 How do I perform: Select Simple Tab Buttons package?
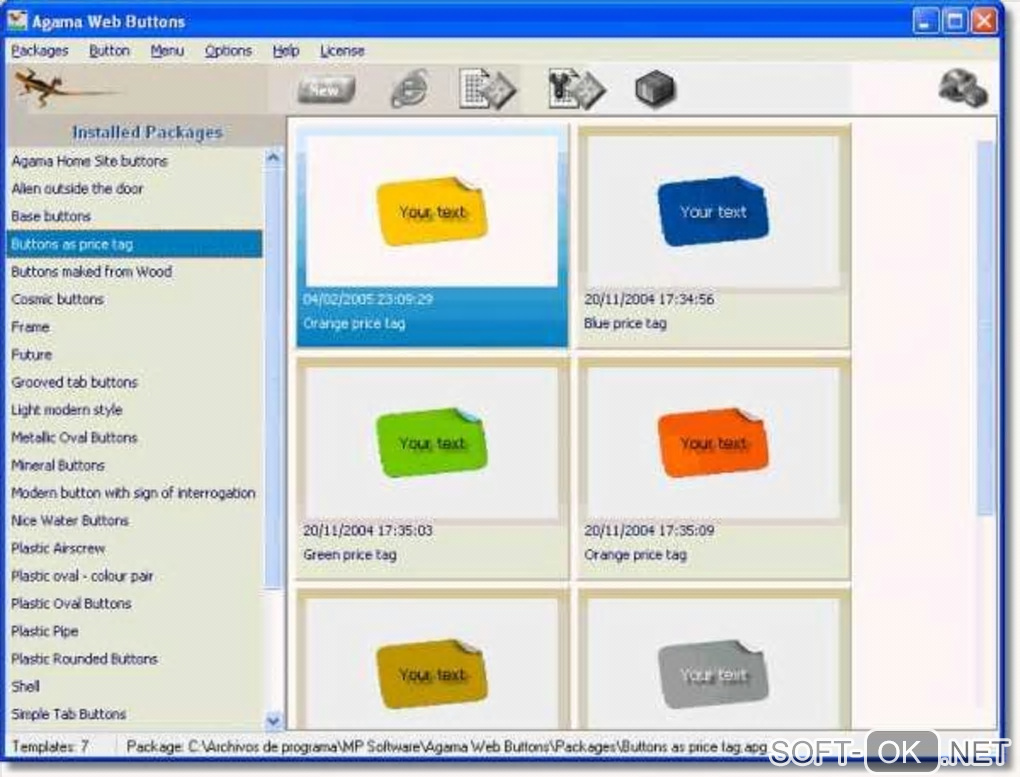pyautogui.click(x=135, y=714)
